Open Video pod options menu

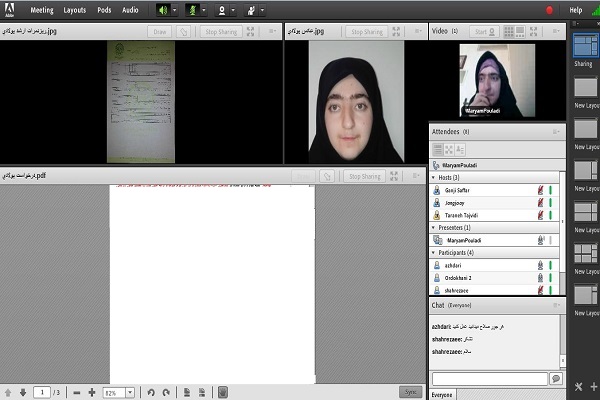click(x=556, y=31)
